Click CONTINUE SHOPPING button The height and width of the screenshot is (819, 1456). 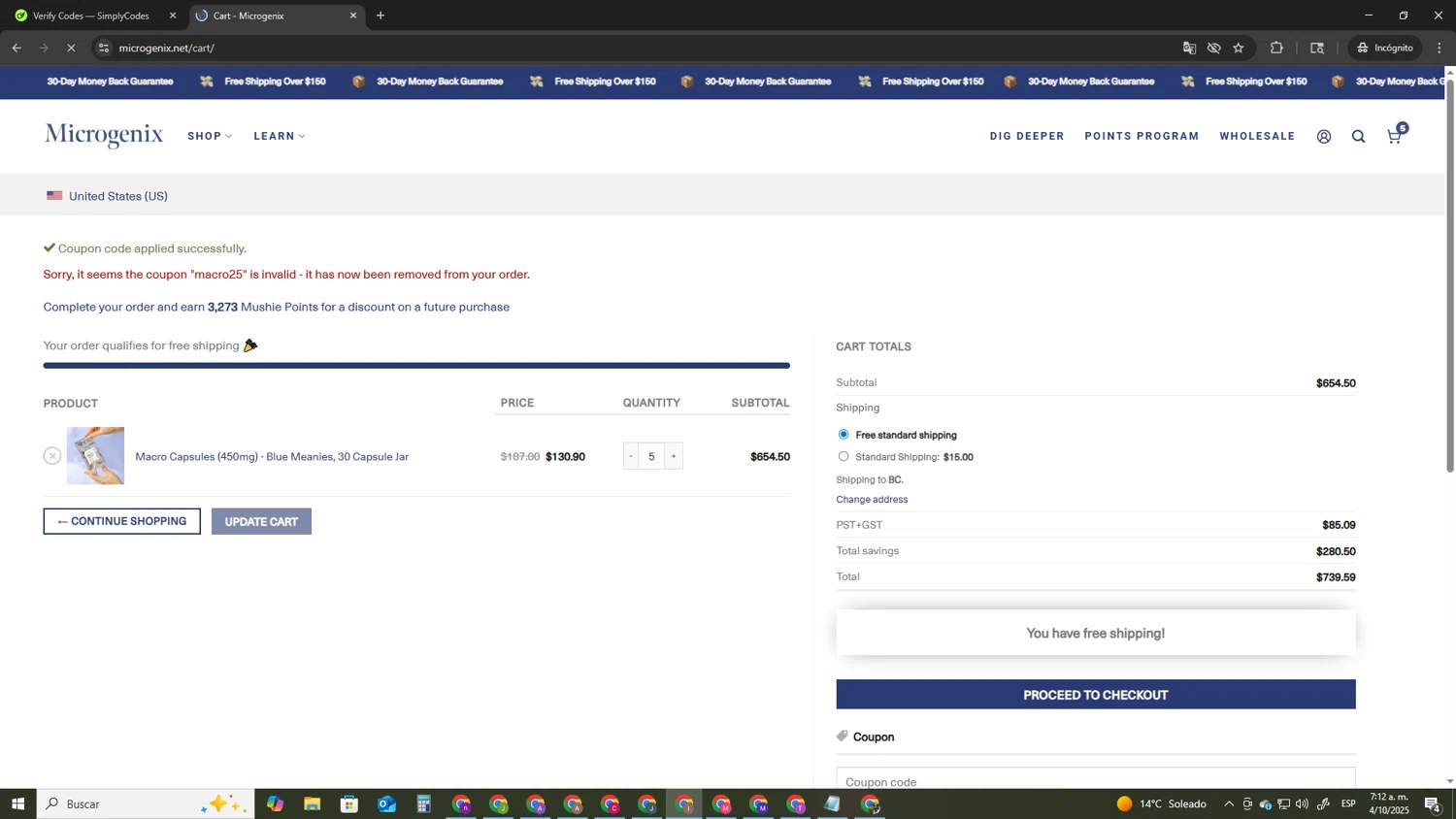point(122,521)
